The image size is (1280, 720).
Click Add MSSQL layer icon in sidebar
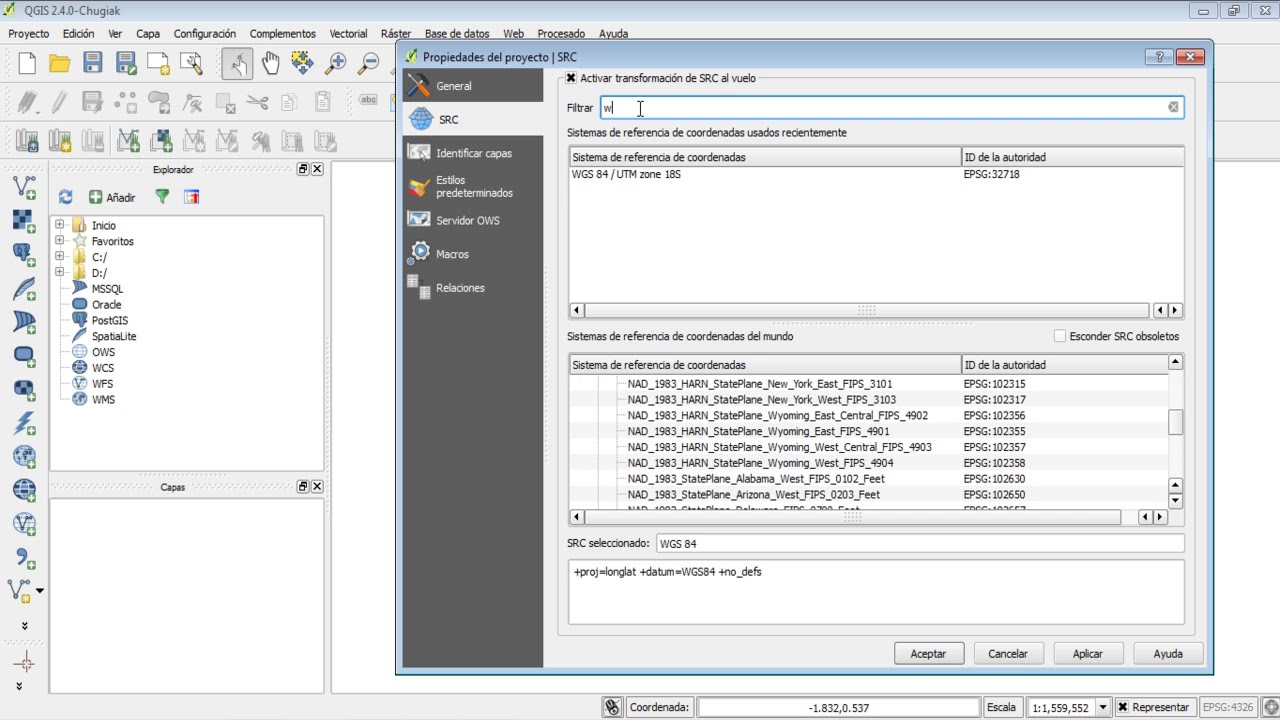[x=24, y=323]
